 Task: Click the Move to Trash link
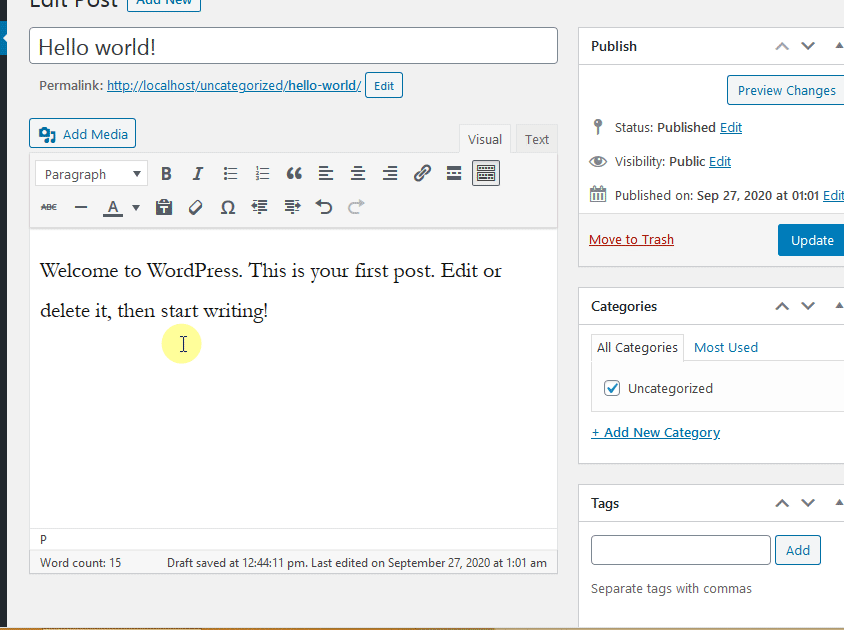pyautogui.click(x=631, y=239)
